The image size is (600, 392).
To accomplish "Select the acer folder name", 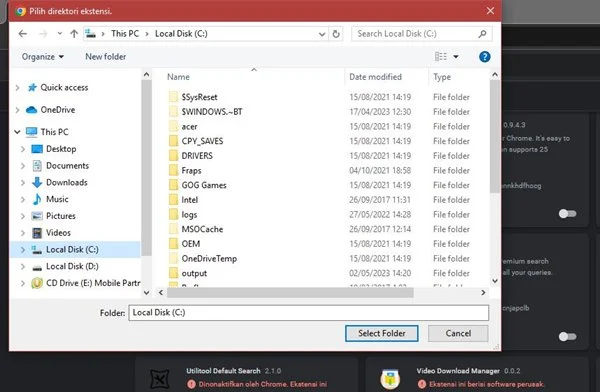I will coord(189,127).
